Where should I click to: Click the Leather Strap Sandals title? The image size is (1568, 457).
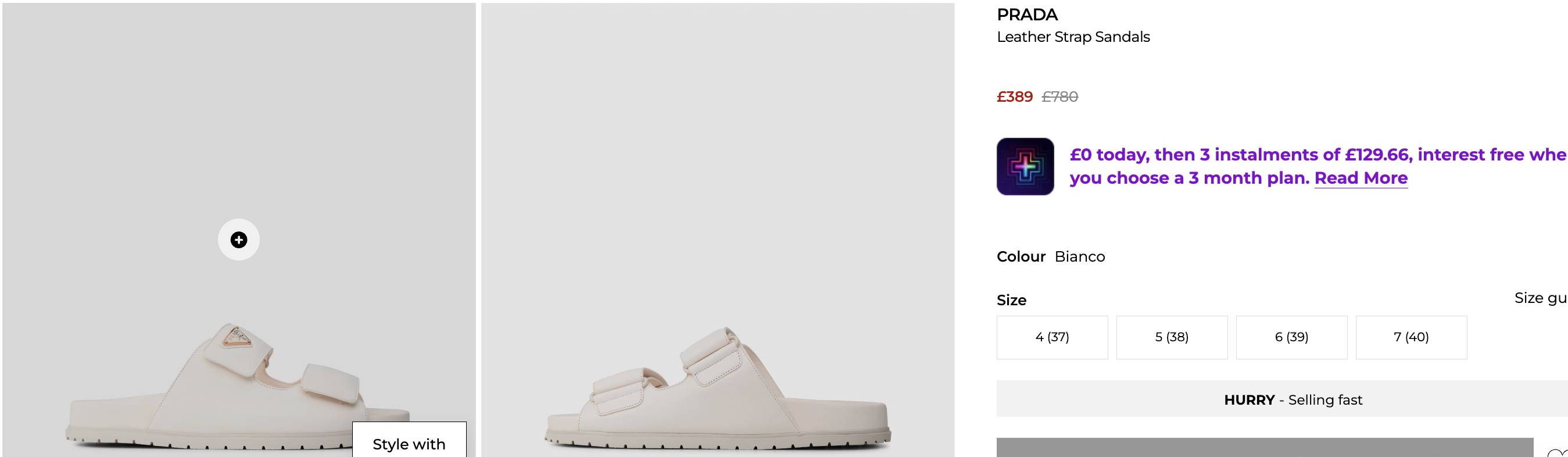[x=1073, y=37]
